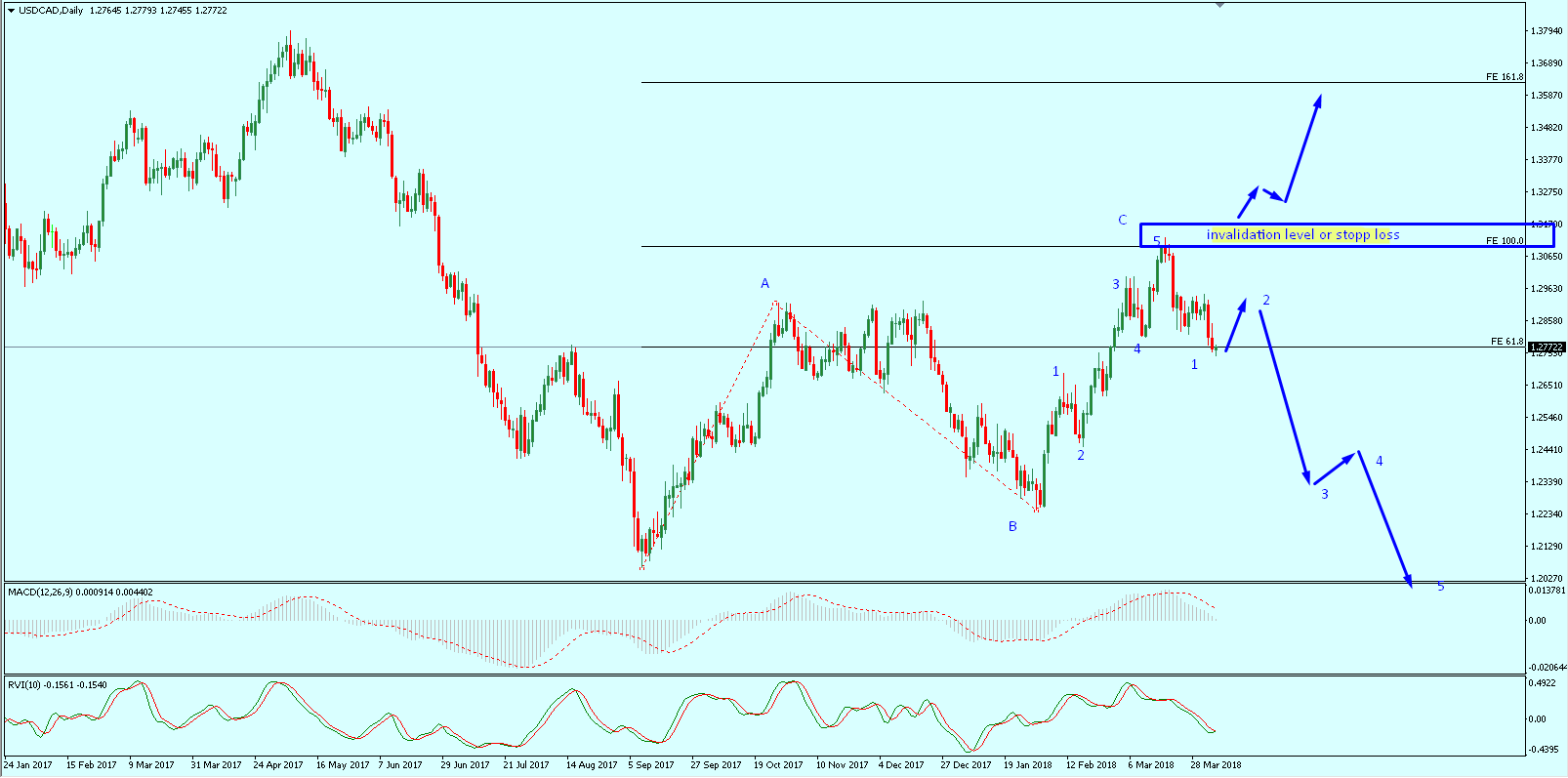Click the 27 Sep 2017 date label
The height and width of the screenshot is (778, 1568).
click(716, 765)
